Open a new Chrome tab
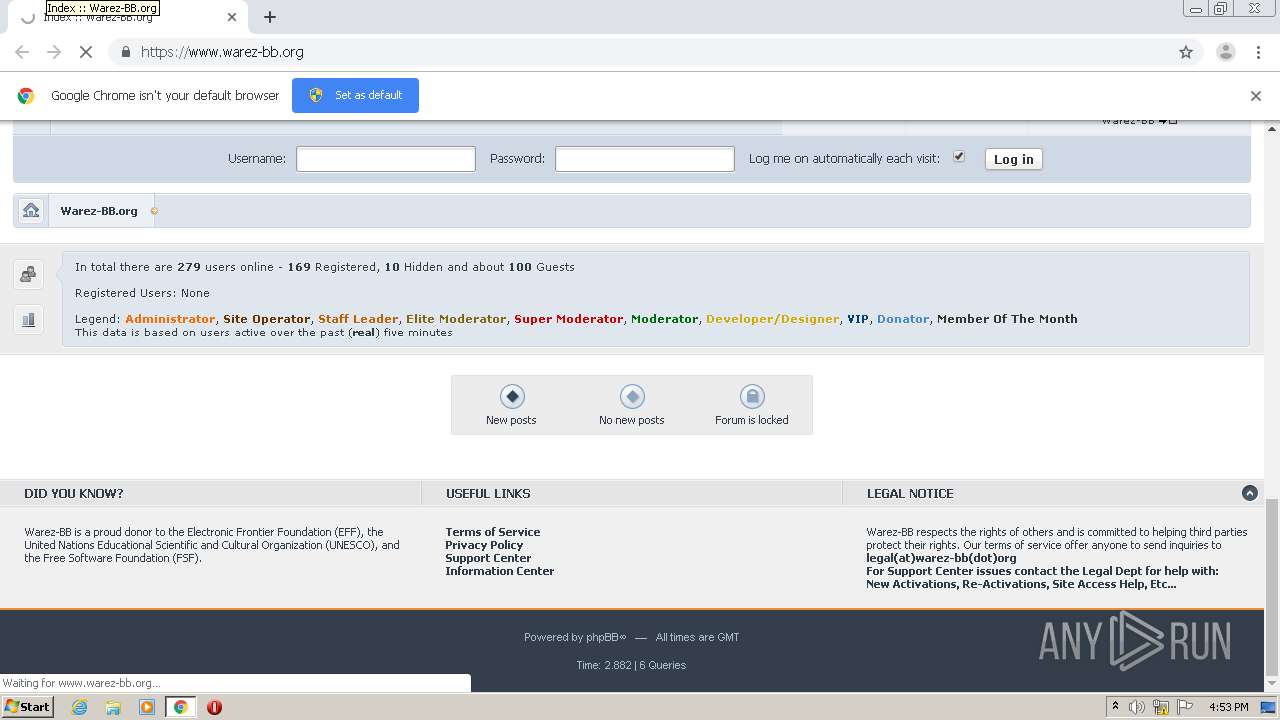The width and height of the screenshot is (1280, 720). pyautogui.click(x=270, y=17)
